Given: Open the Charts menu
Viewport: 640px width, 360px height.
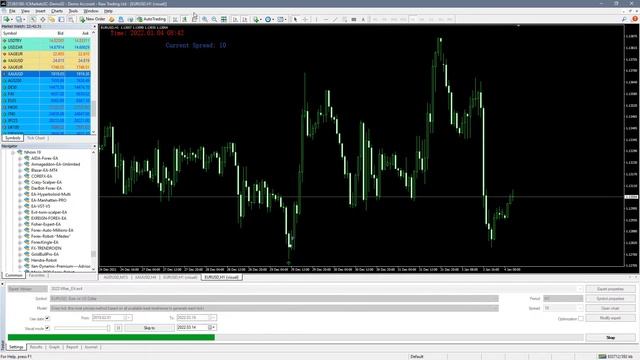Looking at the screenshot, I should pos(57,11).
